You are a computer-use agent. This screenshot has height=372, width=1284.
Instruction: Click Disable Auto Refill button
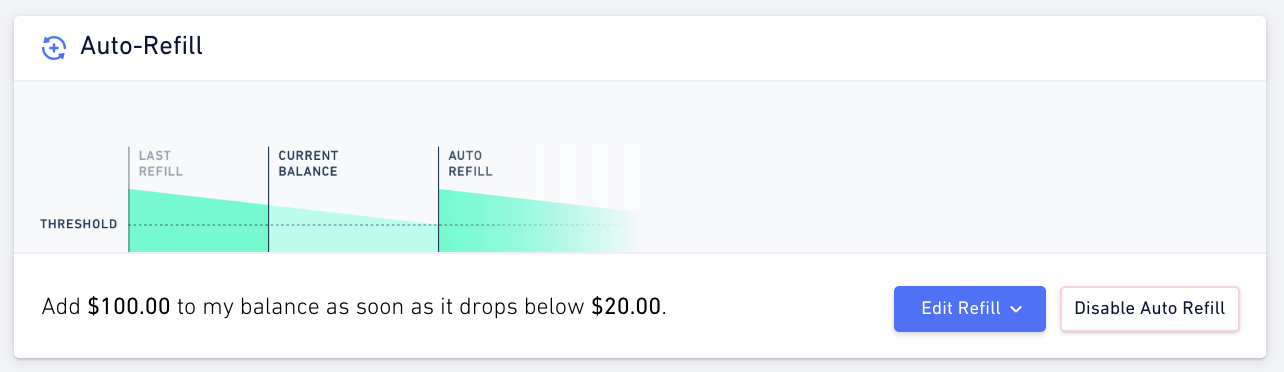pos(1149,308)
